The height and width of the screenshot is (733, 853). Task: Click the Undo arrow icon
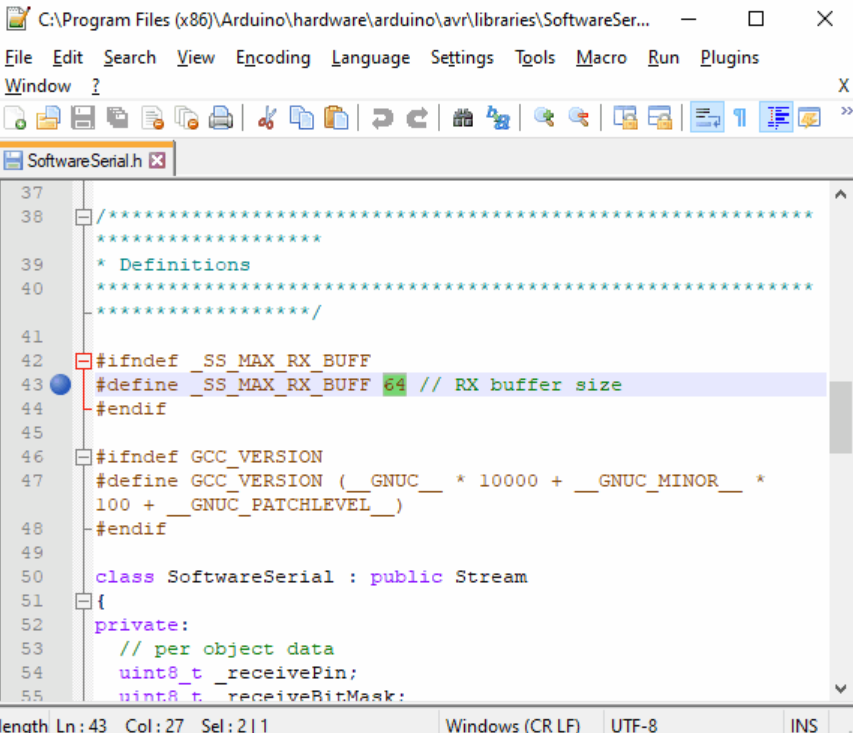point(382,118)
